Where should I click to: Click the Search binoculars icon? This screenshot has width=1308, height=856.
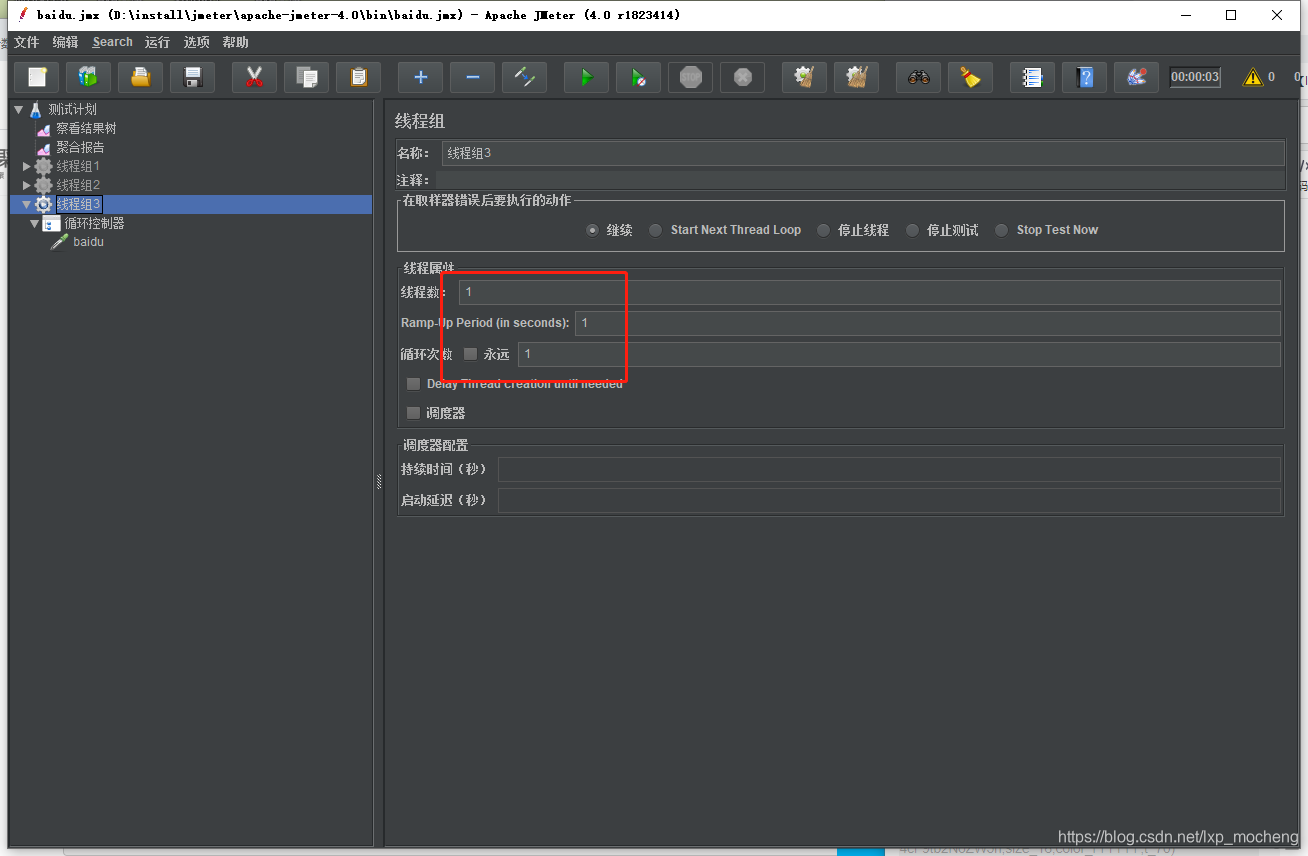919,77
